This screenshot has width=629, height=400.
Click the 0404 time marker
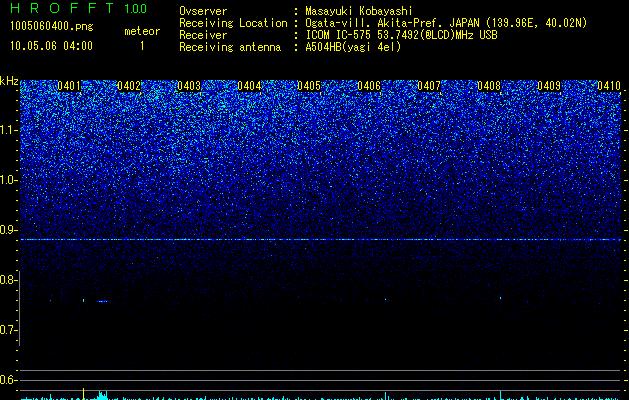[249, 86]
